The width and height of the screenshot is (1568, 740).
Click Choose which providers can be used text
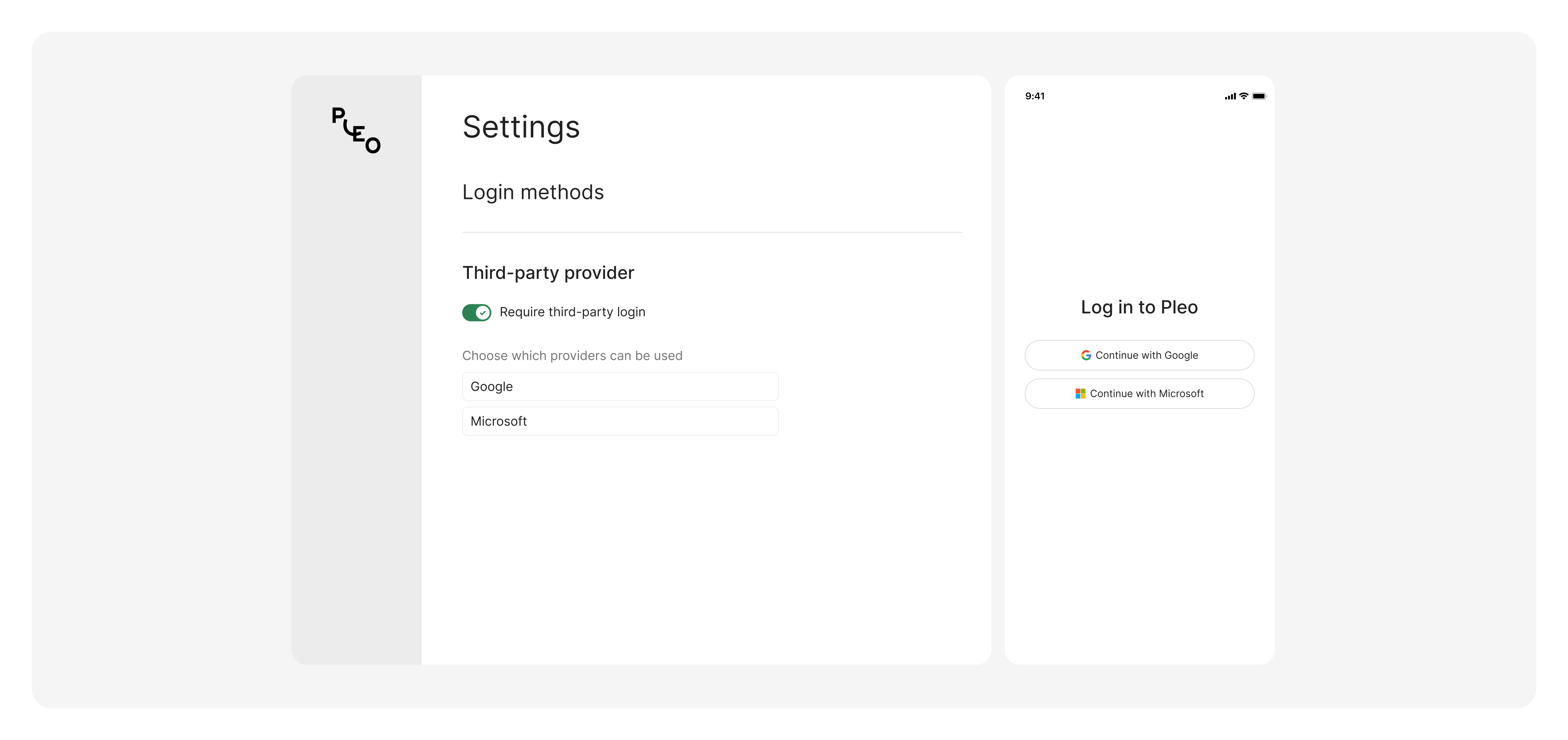(x=572, y=356)
